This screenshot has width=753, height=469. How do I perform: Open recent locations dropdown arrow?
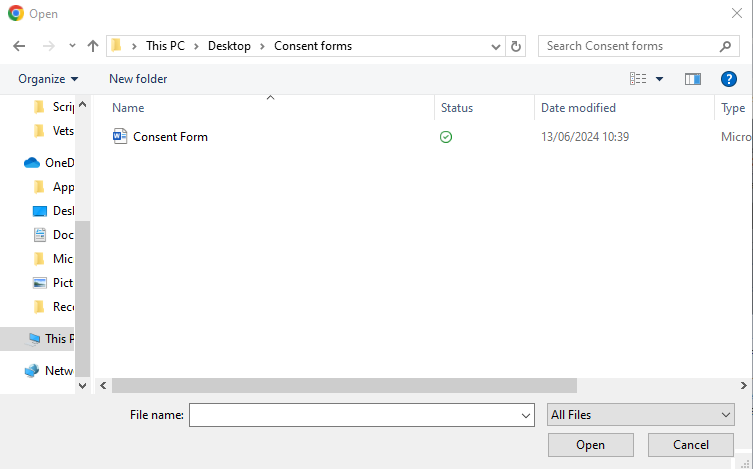[x=72, y=46]
